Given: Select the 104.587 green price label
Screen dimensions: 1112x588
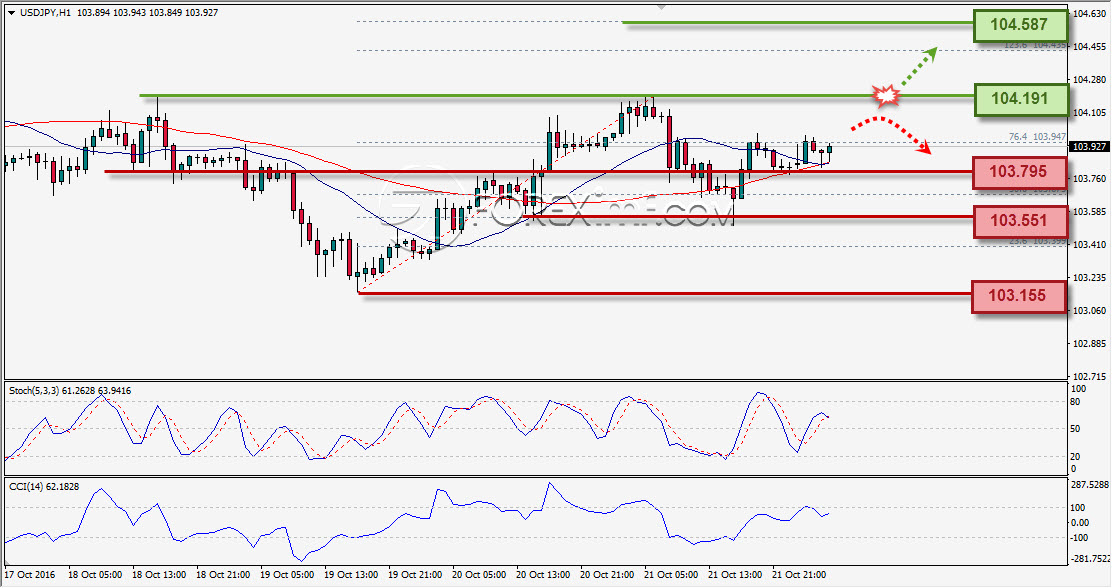Looking at the screenshot, I should point(1020,26).
